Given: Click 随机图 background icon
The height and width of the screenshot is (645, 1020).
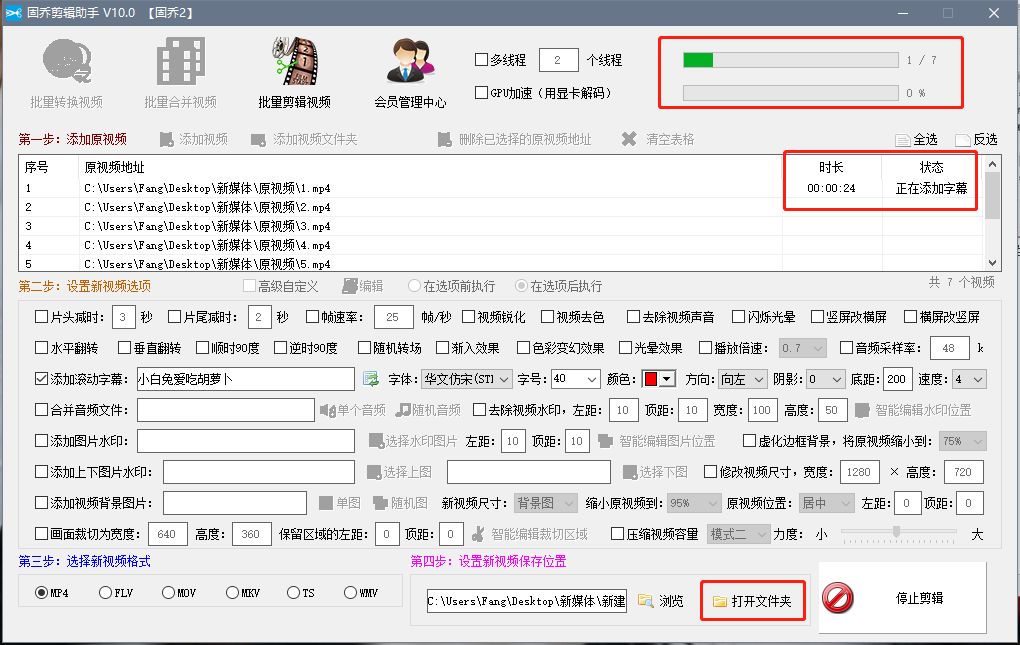Looking at the screenshot, I should pyautogui.click(x=381, y=503).
